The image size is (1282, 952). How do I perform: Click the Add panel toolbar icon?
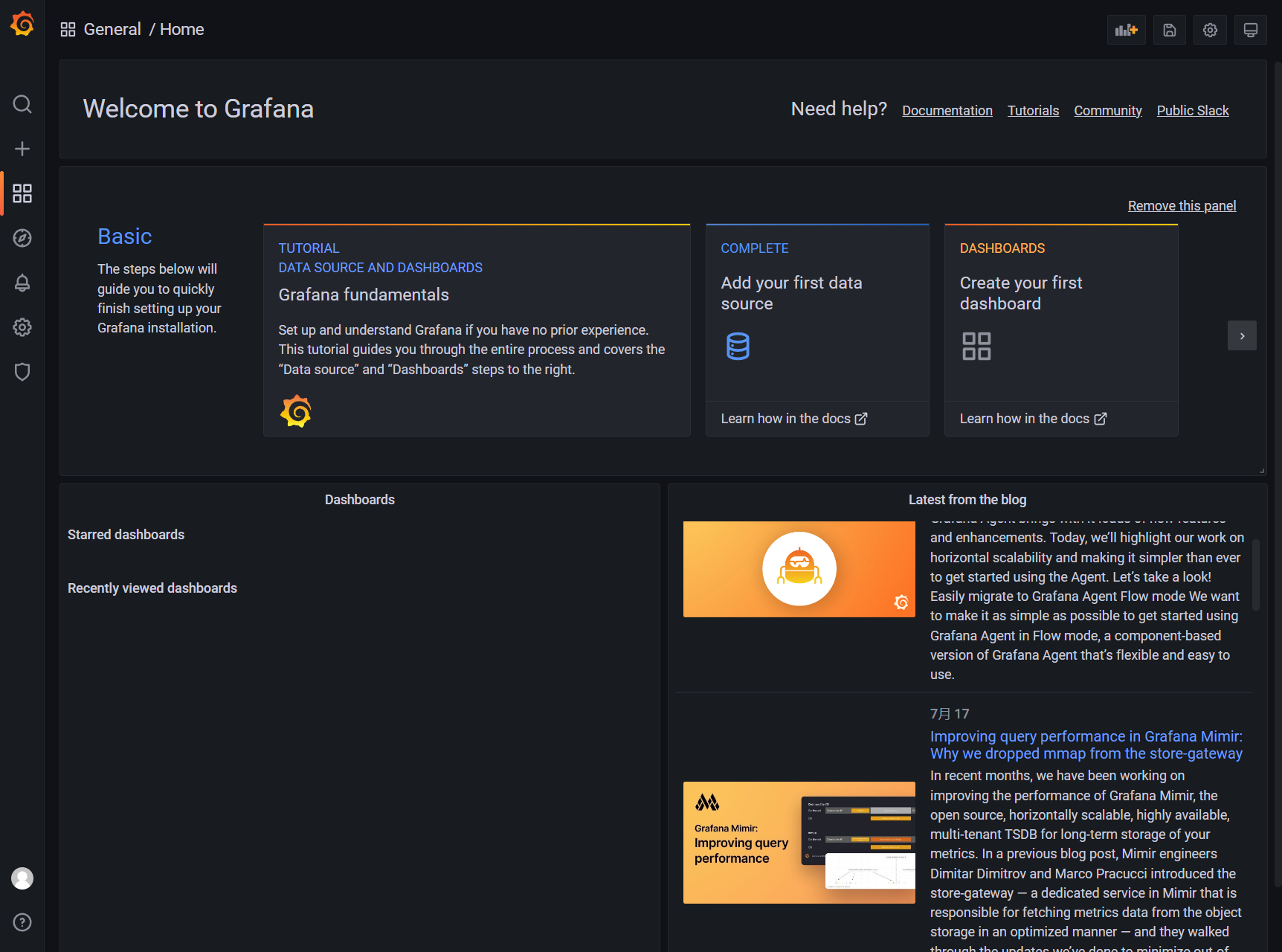click(1127, 30)
